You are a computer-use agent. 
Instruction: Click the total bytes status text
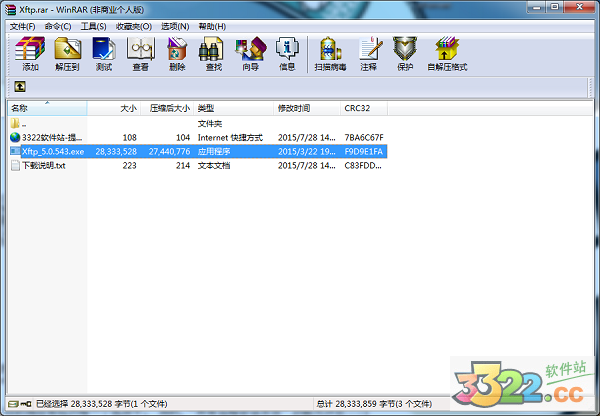point(374,404)
